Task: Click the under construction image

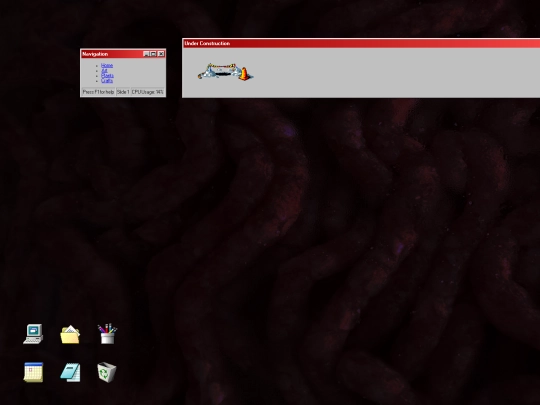Action: [226, 72]
